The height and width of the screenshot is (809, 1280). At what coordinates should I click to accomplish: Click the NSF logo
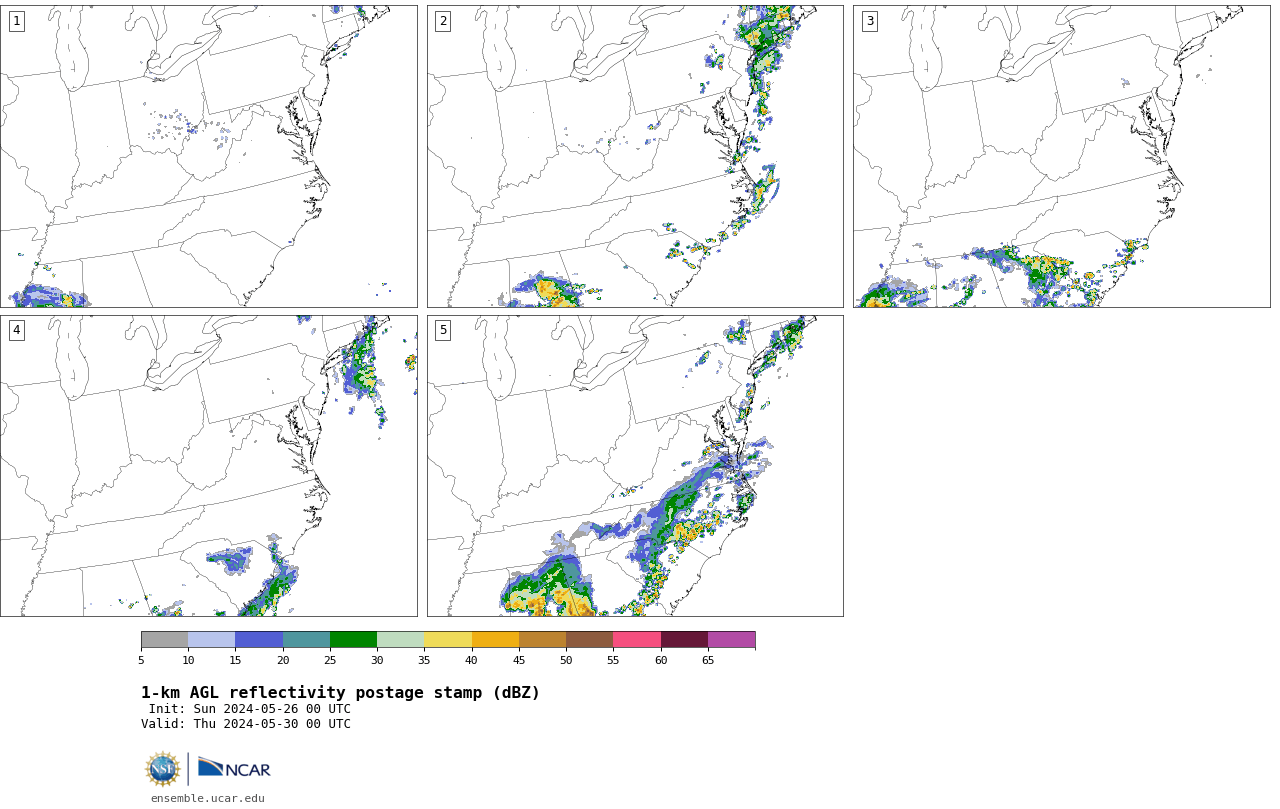point(163,769)
